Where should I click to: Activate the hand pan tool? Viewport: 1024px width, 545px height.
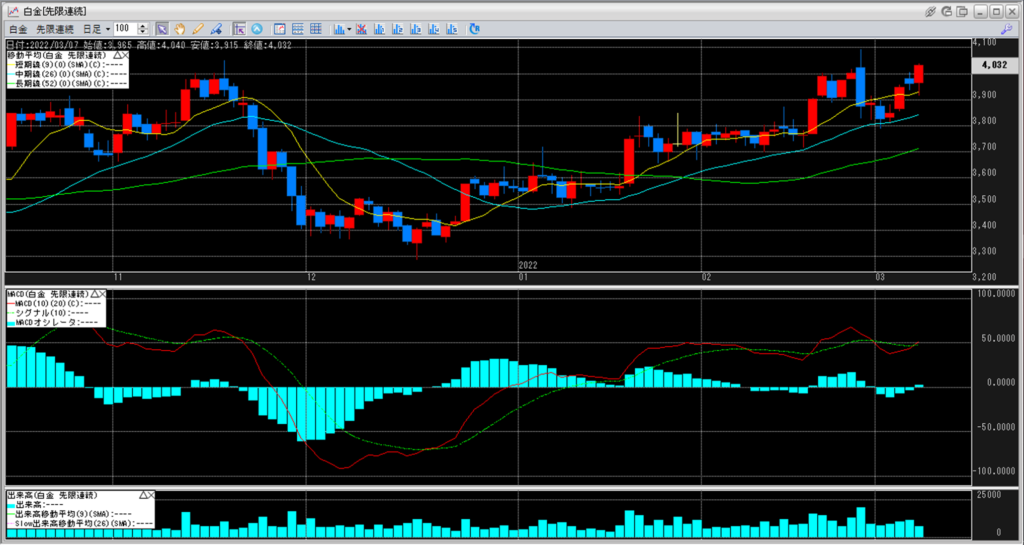tap(179, 29)
